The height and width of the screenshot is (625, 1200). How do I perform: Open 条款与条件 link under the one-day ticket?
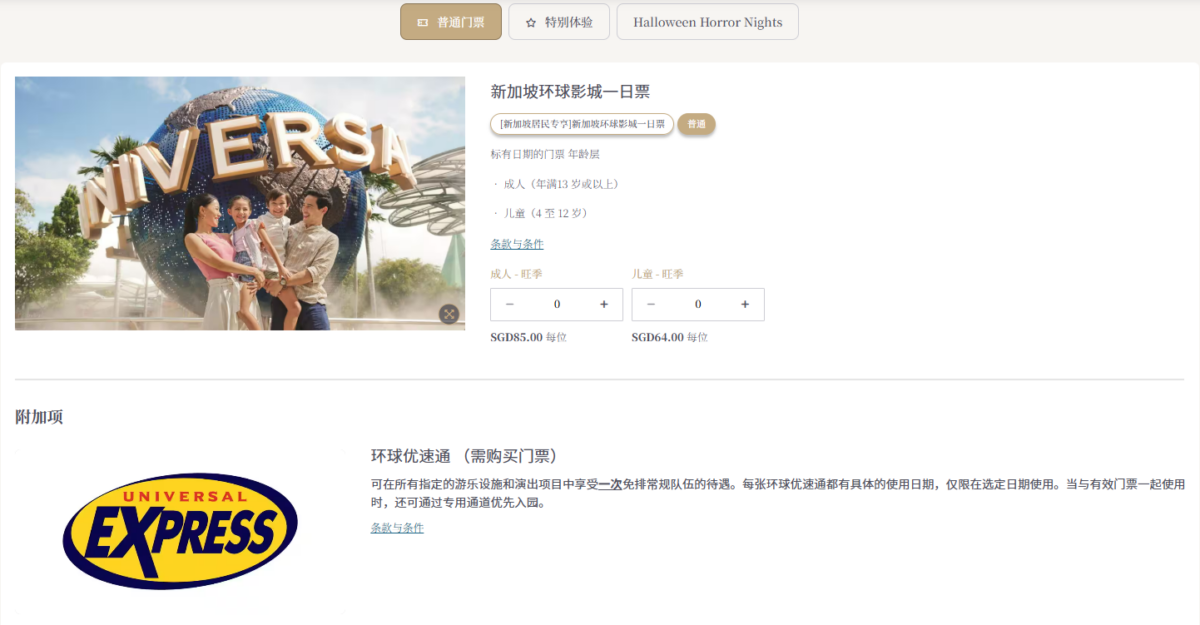click(517, 244)
